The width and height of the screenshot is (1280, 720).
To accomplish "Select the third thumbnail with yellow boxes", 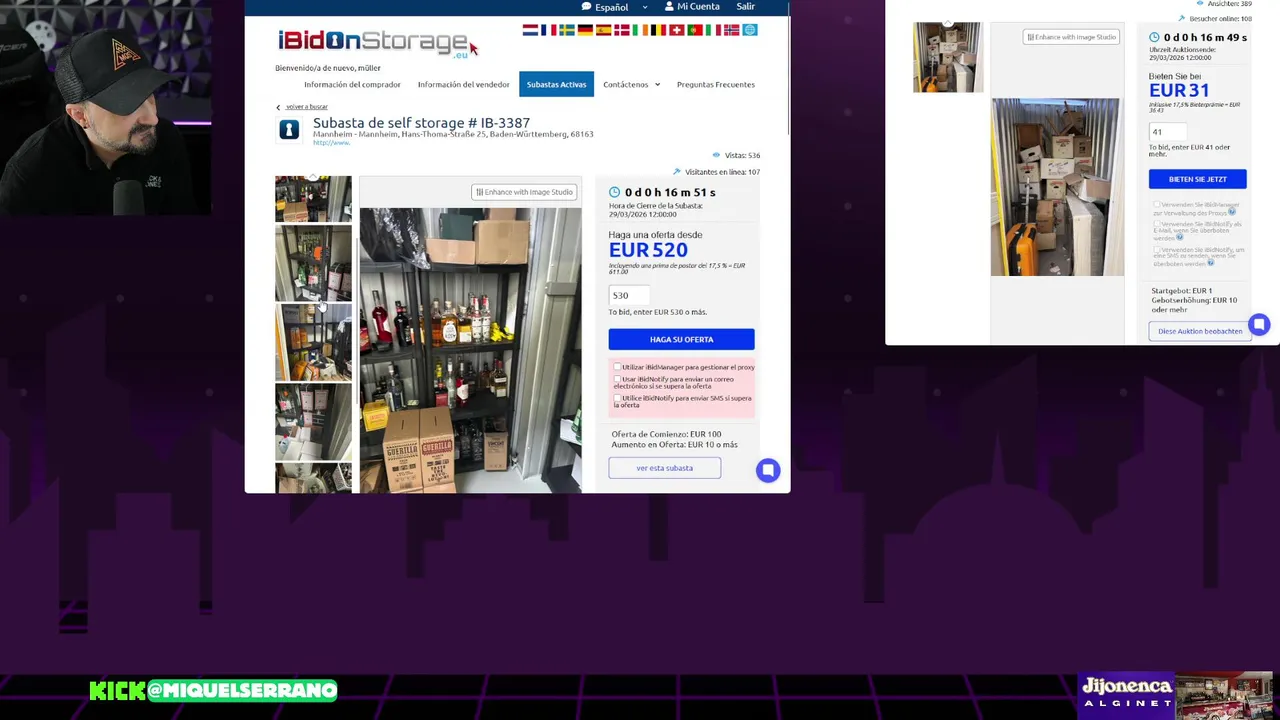I will click(x=313, y=343).
